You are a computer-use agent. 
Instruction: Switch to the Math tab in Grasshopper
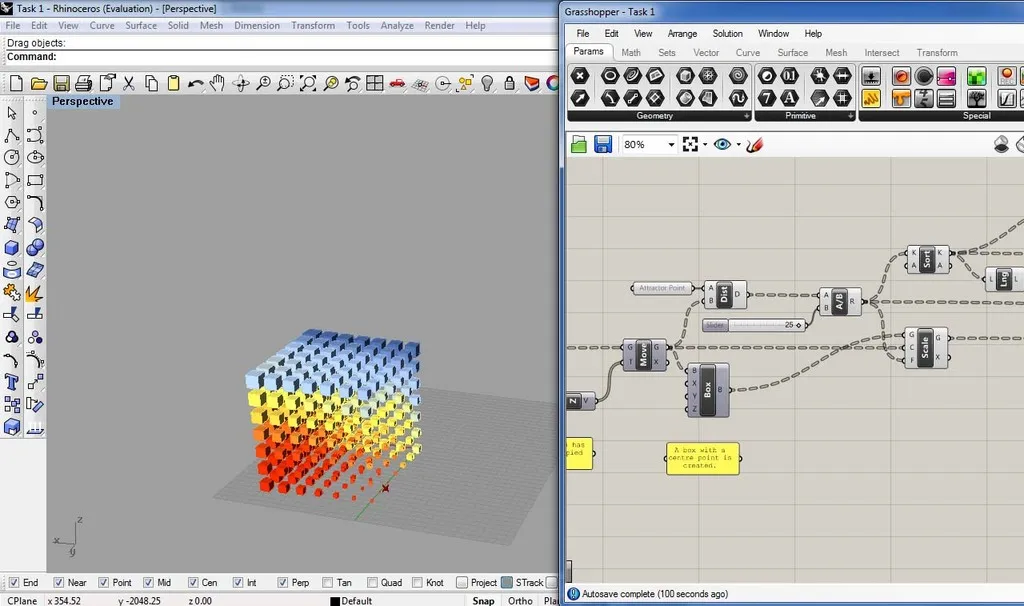coord(631,52)
